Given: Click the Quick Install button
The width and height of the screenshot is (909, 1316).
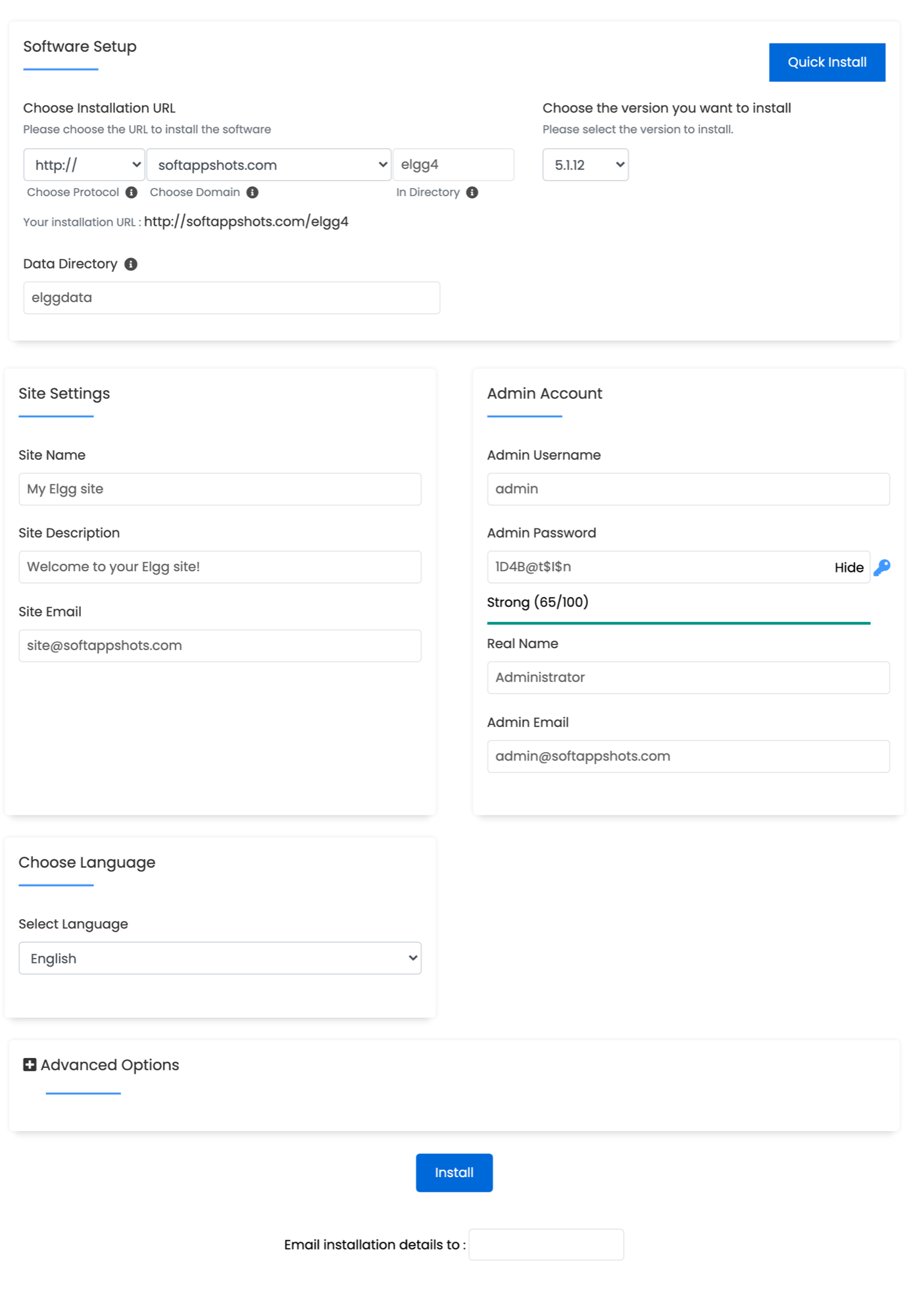Looking at the screenshot, I should pyautogui.click(x=827, y=63).
